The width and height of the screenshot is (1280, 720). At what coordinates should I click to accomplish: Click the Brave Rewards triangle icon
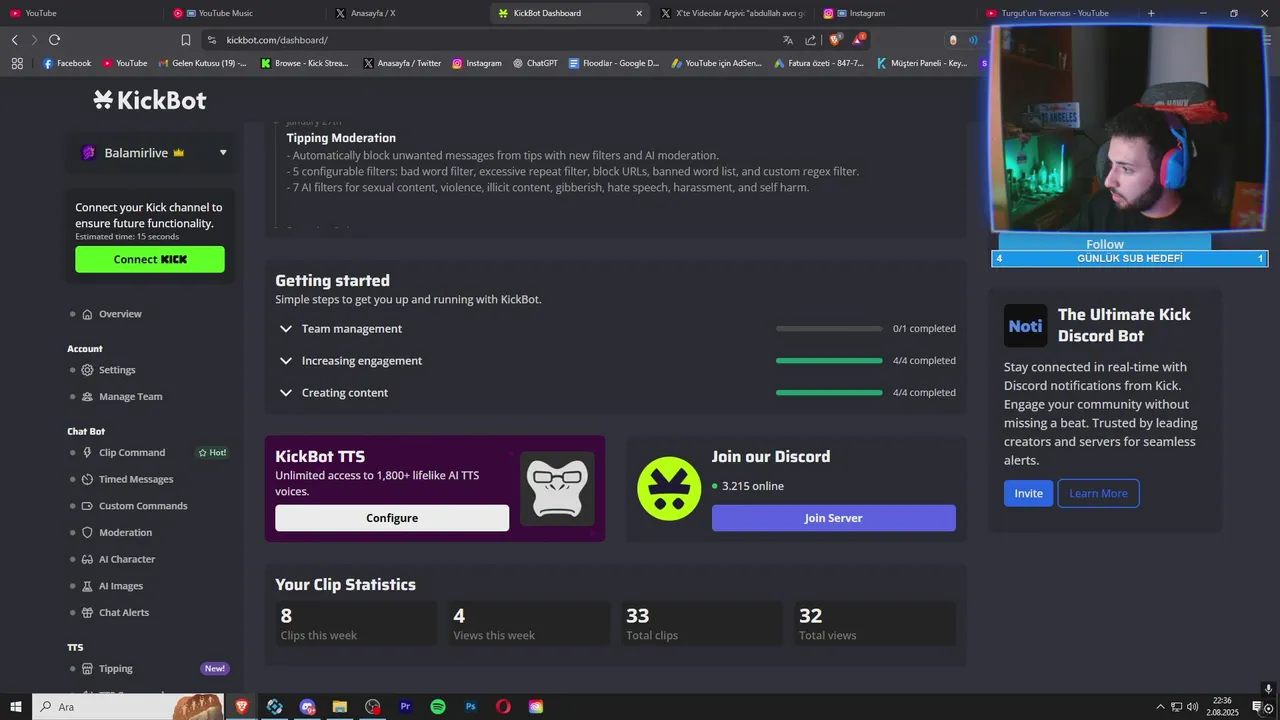(858, 40)
